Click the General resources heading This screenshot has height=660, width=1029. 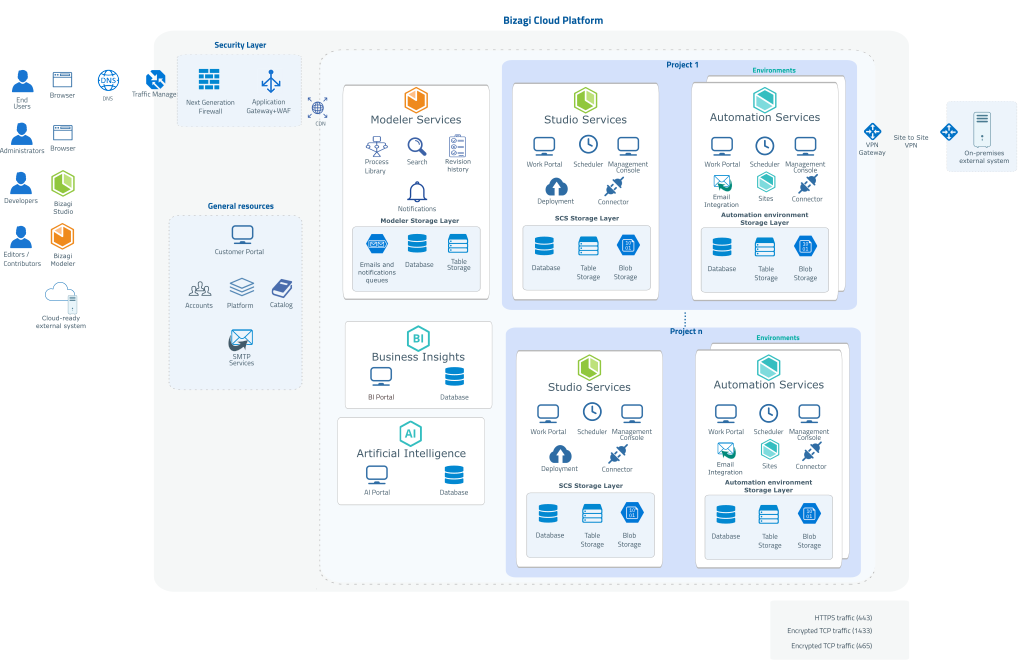(241, 206)
